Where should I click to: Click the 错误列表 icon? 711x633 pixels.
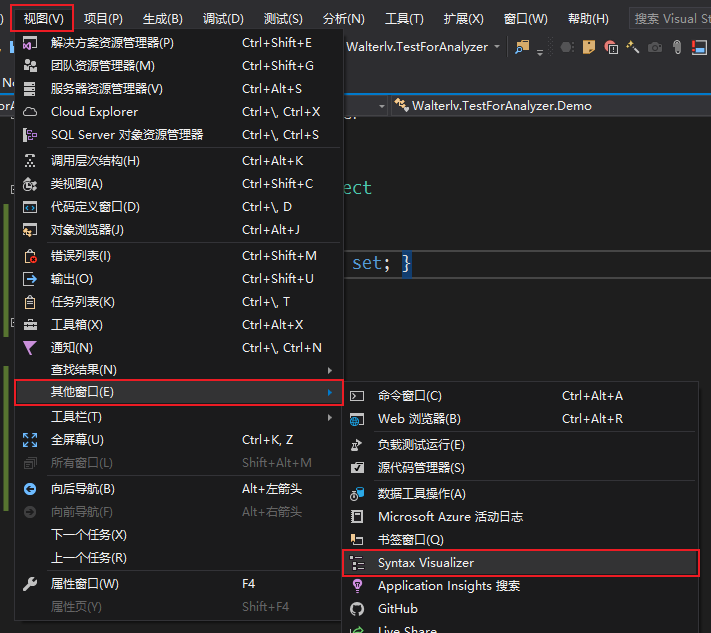[30, 256]
